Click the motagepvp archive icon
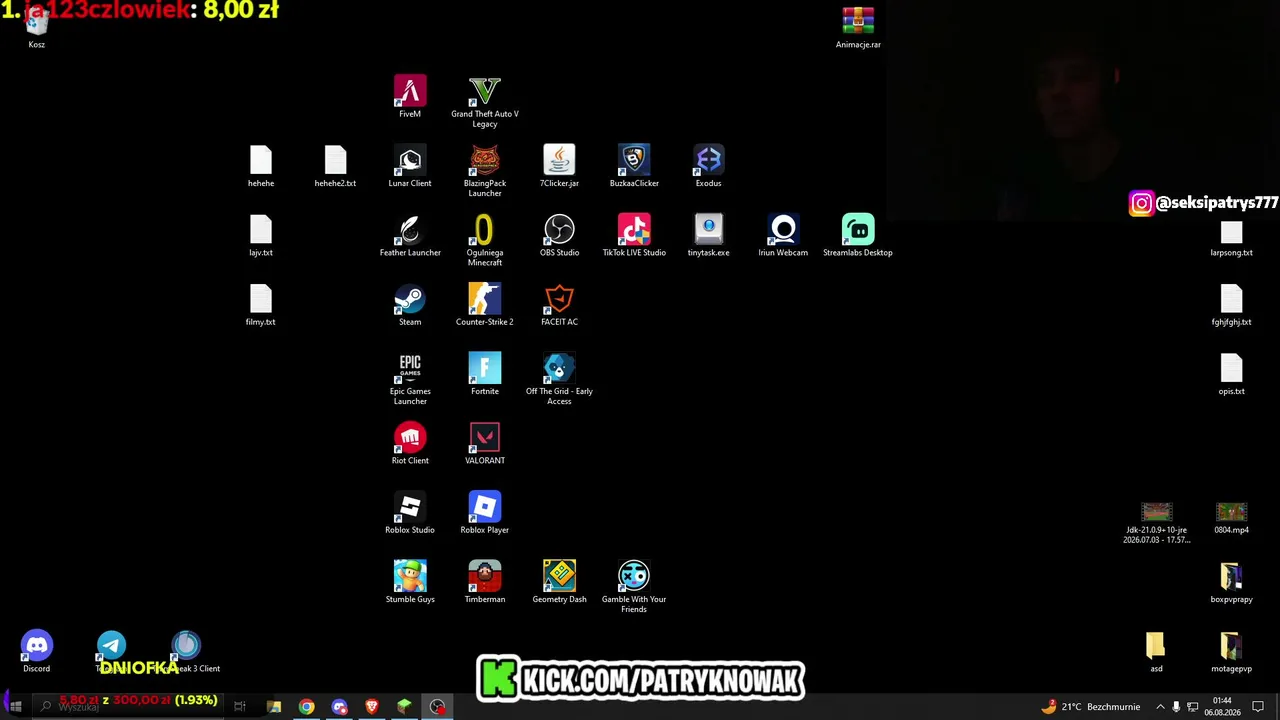Screen dimensions: 1280x720 pos(1231,651)
